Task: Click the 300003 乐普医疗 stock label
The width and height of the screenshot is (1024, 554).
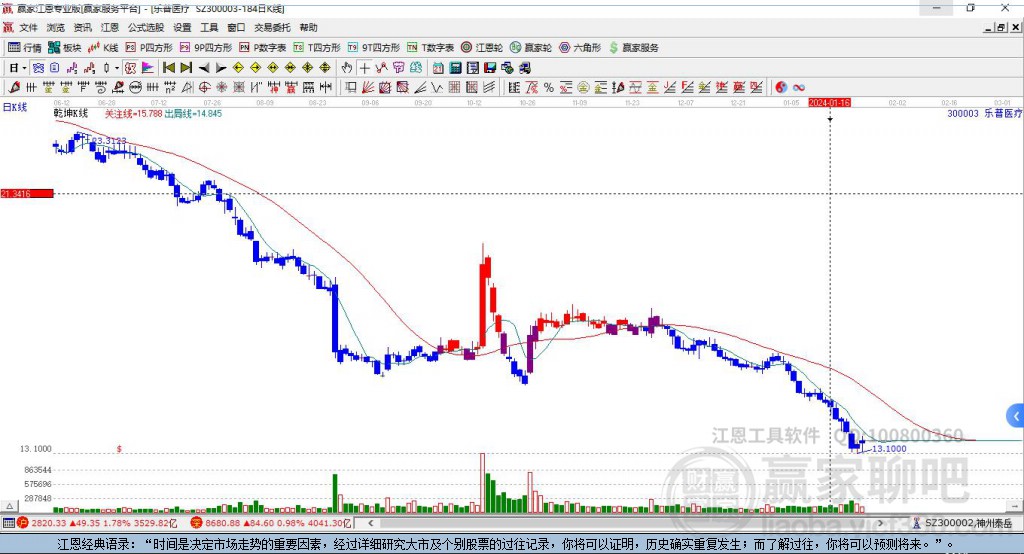Action: [985, 114]
